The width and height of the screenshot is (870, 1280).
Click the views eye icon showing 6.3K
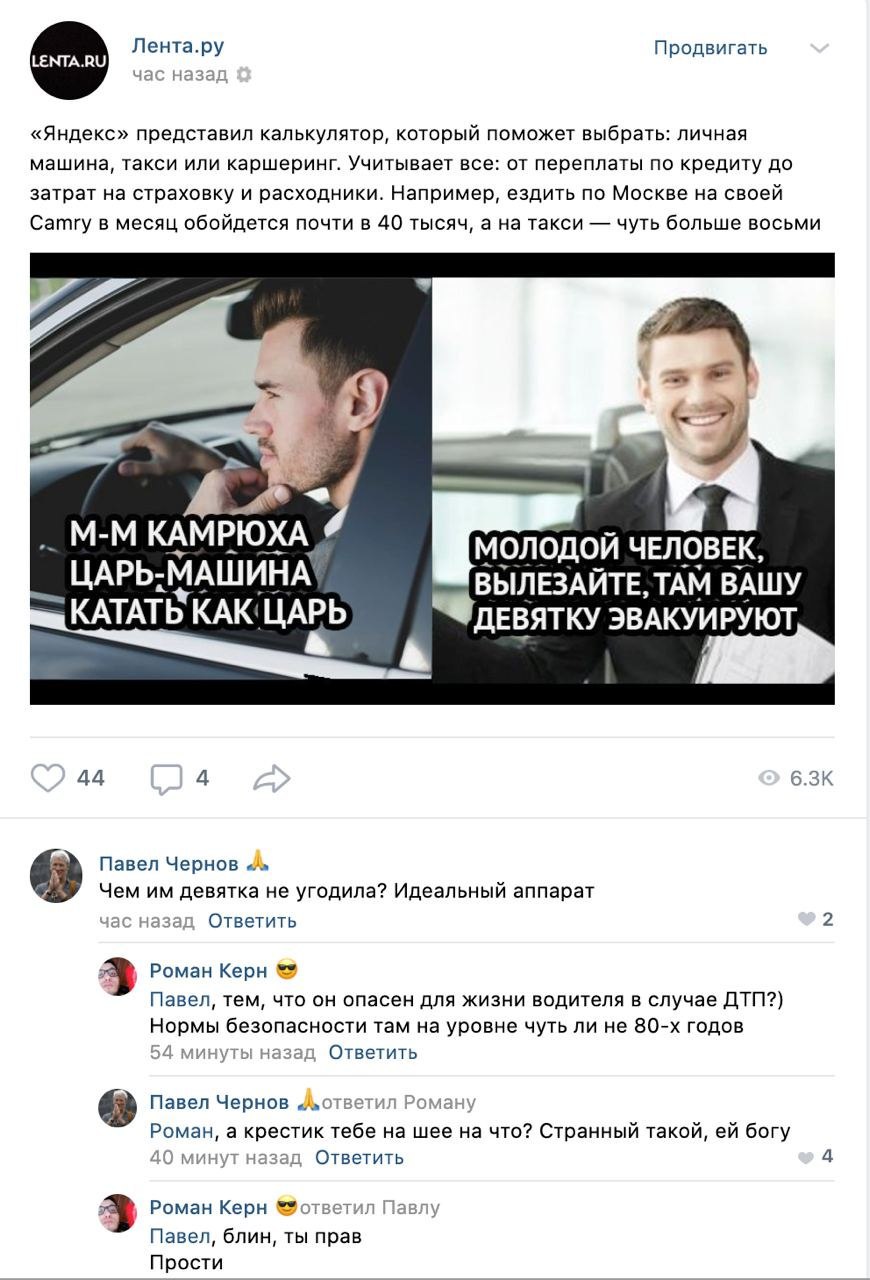769,779
